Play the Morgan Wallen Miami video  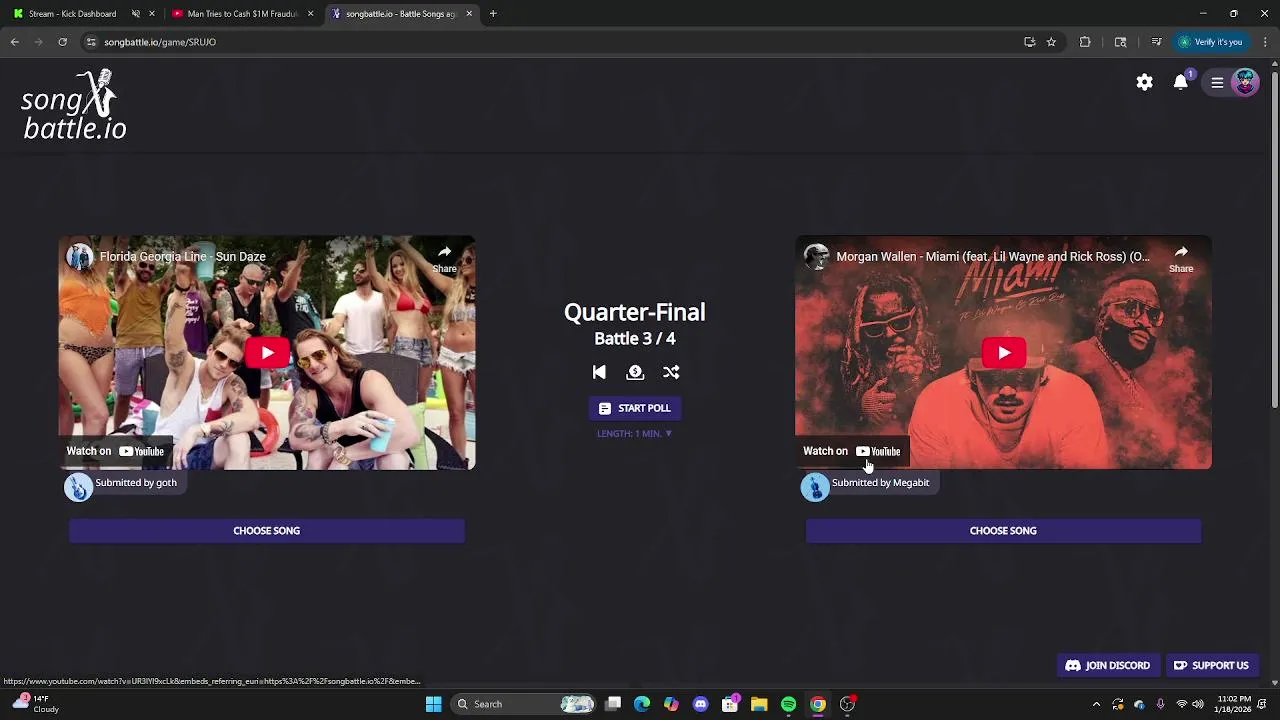click(x=1004, y=353)
